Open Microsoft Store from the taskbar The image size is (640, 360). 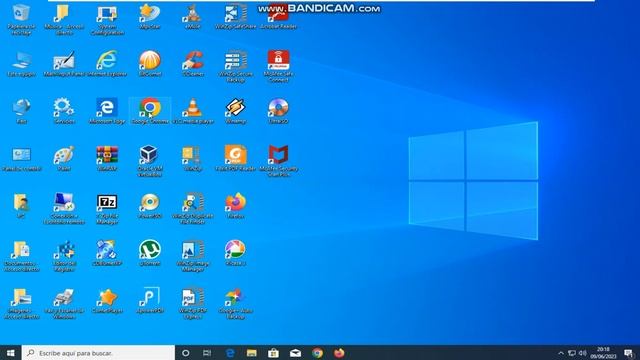pos(273,353)
